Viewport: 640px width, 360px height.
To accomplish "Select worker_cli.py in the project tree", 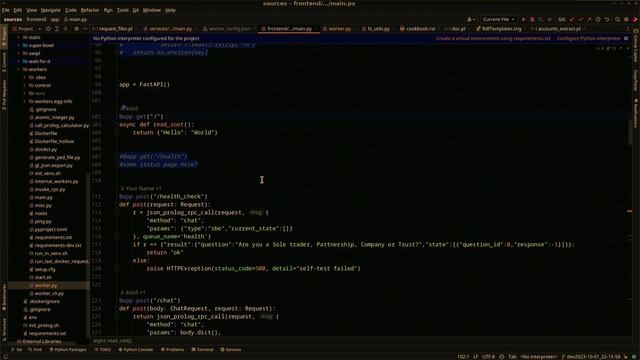I will 49,293.
